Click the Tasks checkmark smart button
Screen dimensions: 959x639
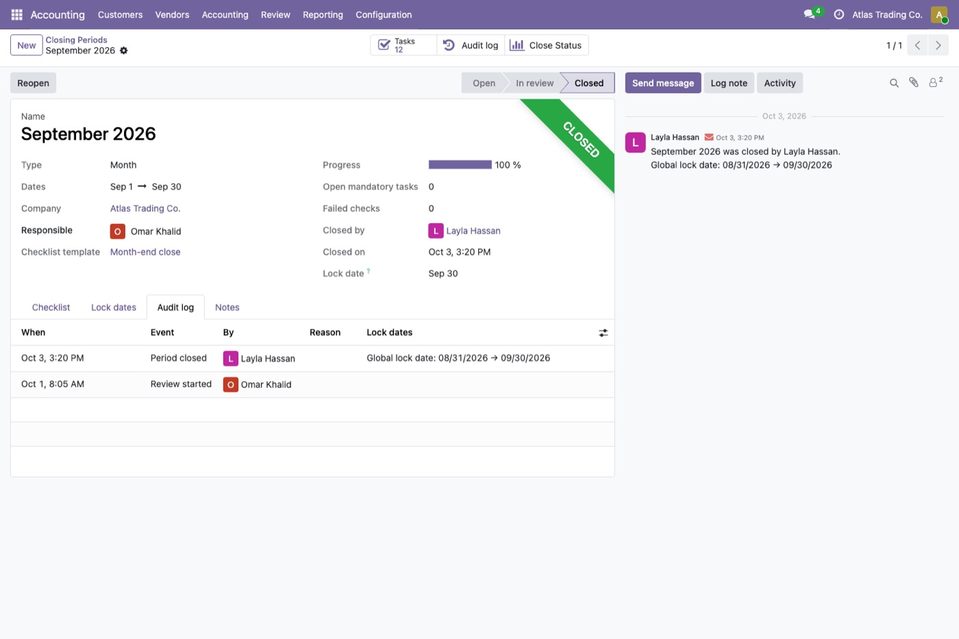click(403, 45)
